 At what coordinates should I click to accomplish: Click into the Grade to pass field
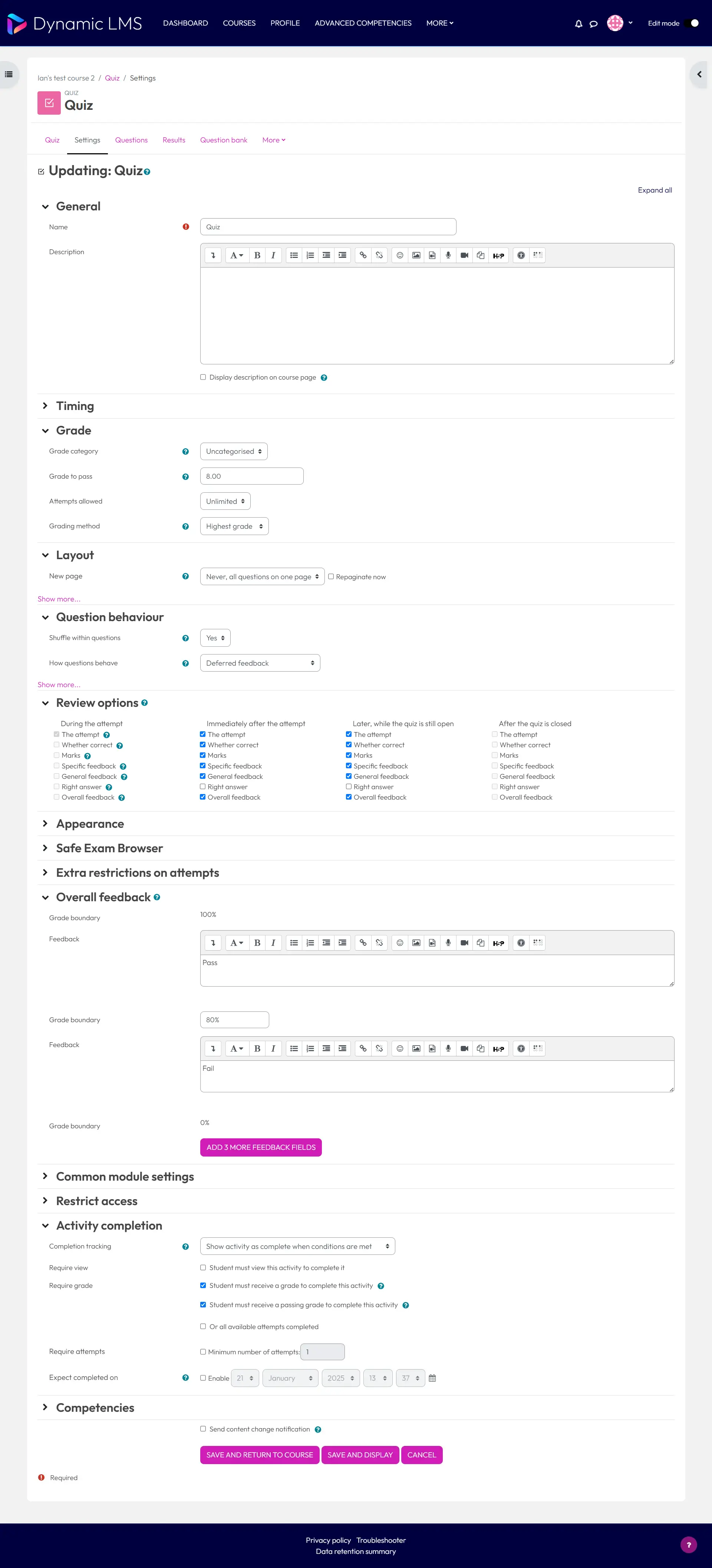252,476
